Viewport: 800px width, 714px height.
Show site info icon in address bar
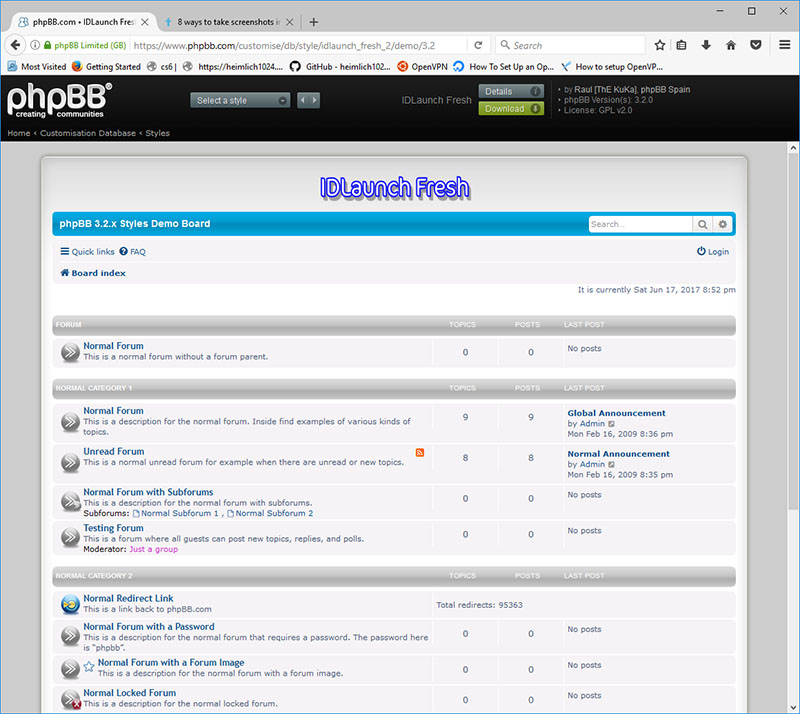pos(35,45)
